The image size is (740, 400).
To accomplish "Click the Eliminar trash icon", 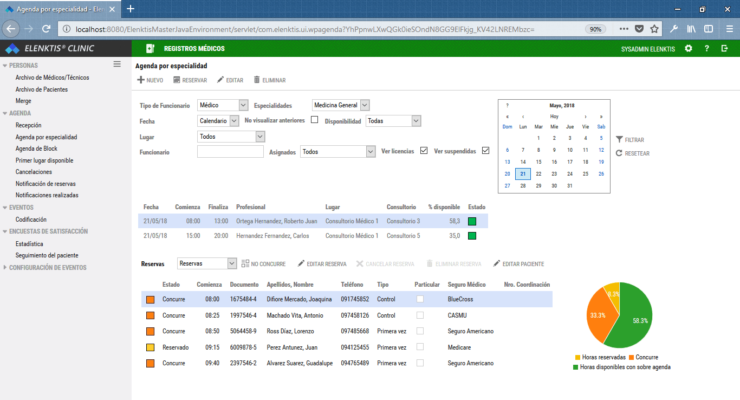I will (x=256, y=79).
